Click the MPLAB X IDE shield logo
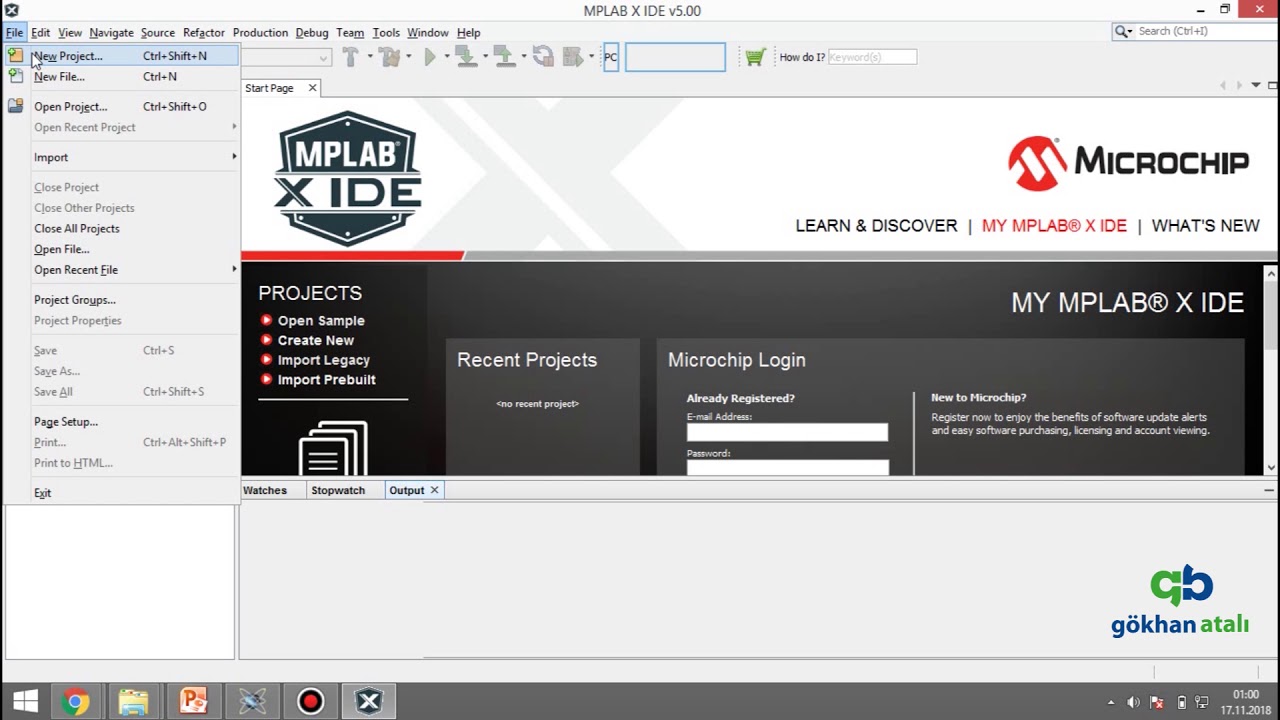This screenshot has width=1280, height=720. click(348, 178)
